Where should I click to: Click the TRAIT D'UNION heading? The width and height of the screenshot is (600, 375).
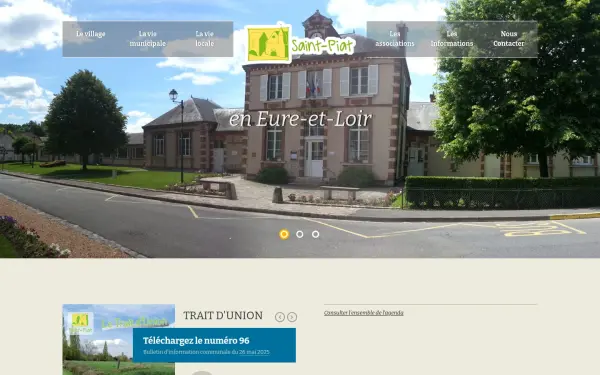(x=223, y=316)
